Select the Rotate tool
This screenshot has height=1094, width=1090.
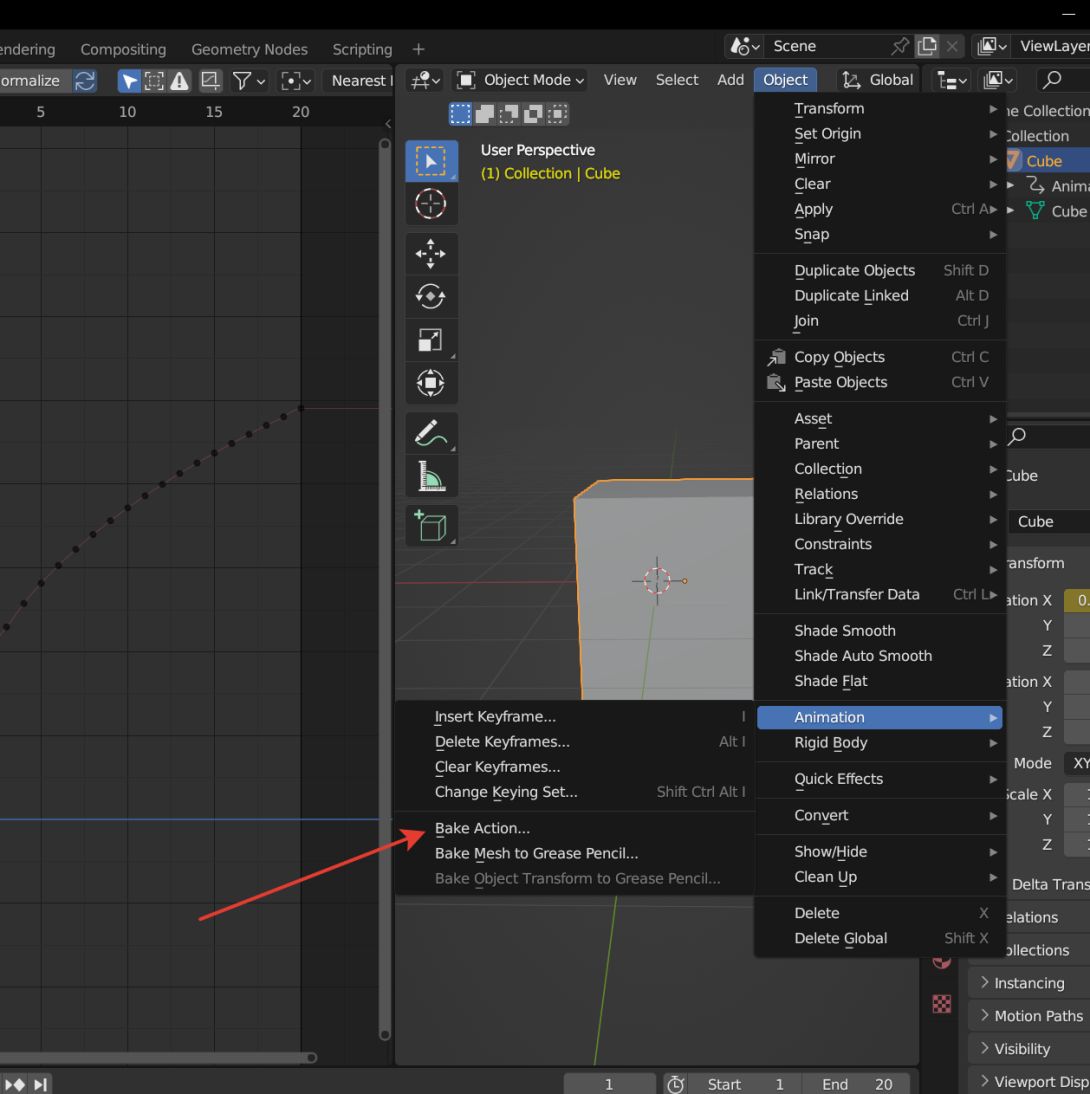point(431,296)
